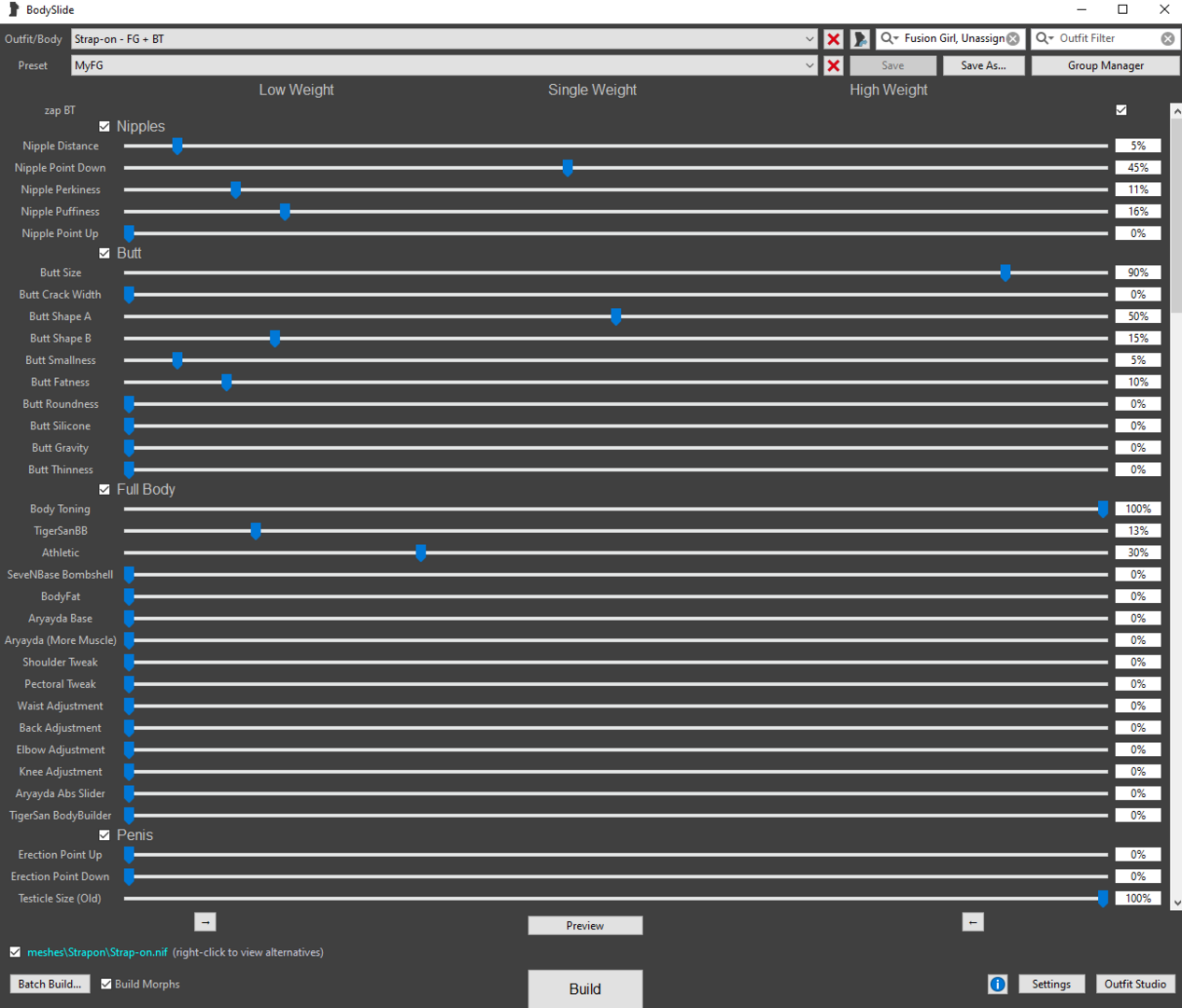Uncheck the Penis category checkbox

click(x=105, y=835)
